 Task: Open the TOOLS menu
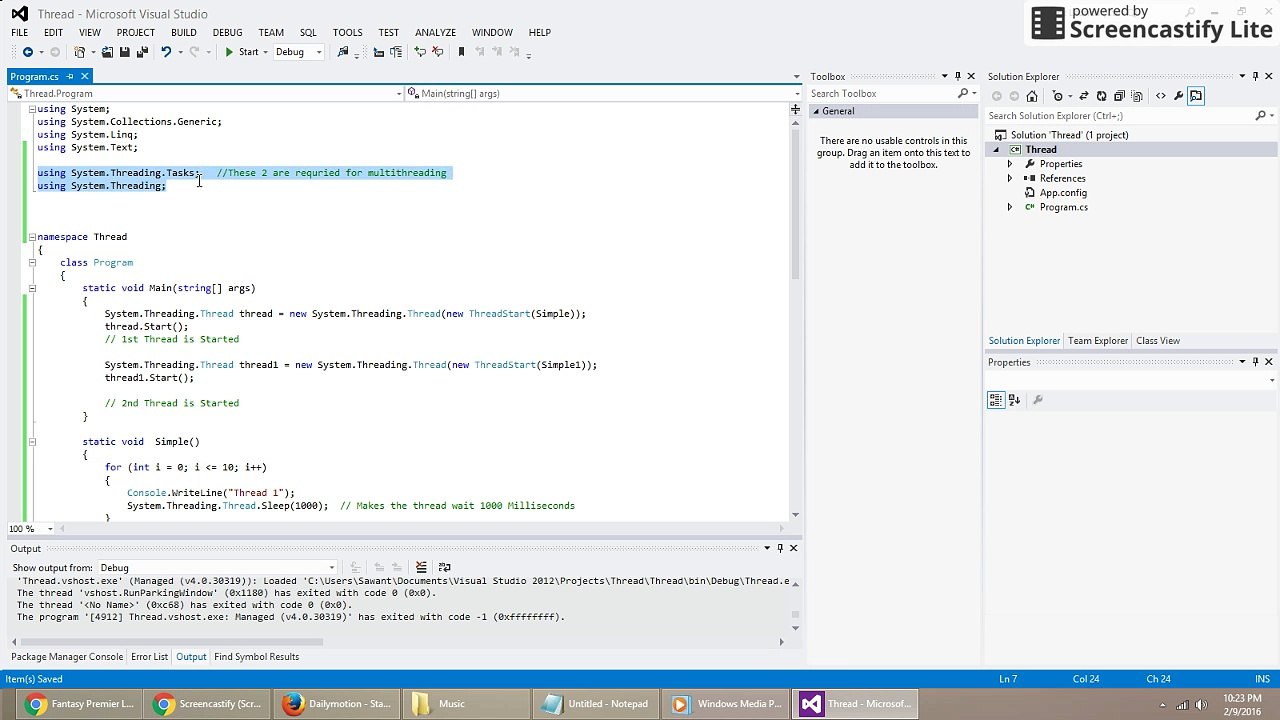[x=347, y=32]
